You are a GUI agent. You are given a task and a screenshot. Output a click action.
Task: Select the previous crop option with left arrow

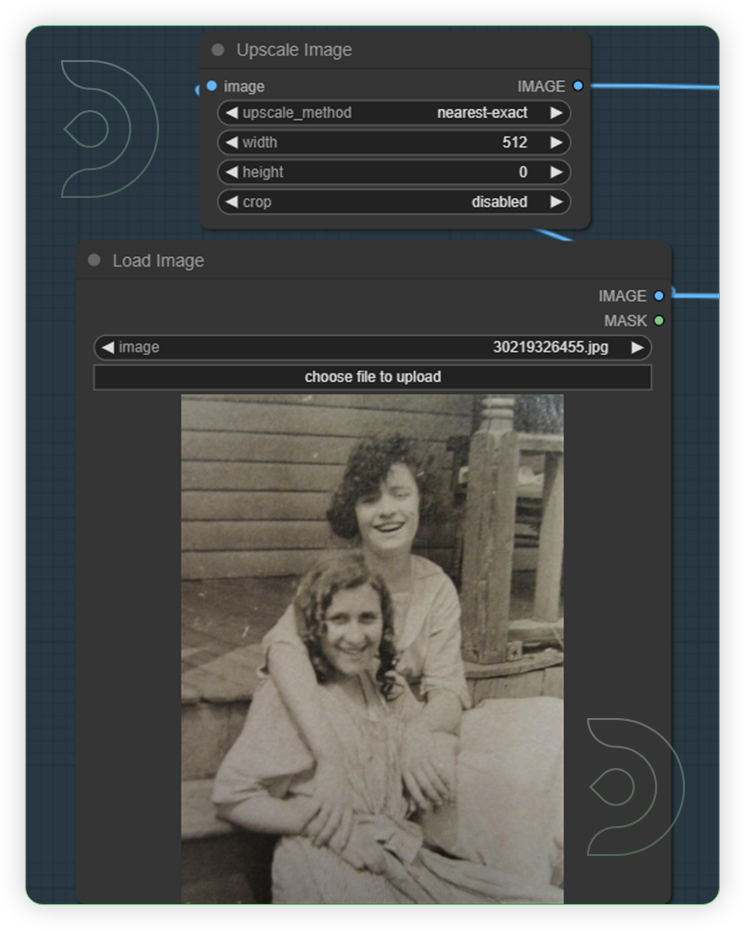click(231, 202)
